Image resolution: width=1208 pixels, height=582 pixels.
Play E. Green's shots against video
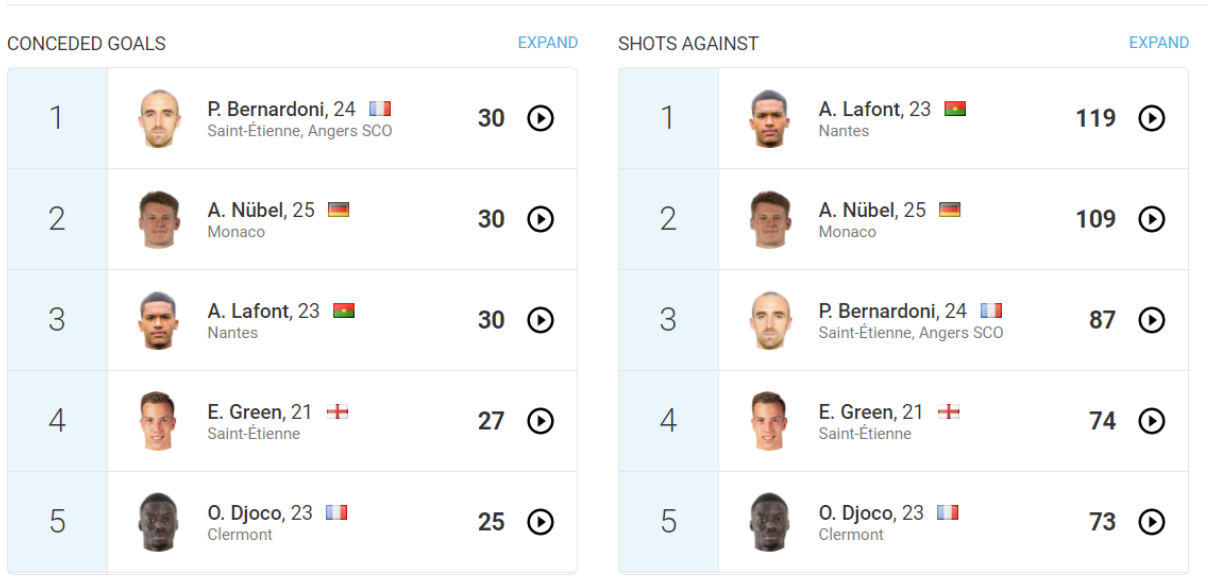coord(1152,421)
